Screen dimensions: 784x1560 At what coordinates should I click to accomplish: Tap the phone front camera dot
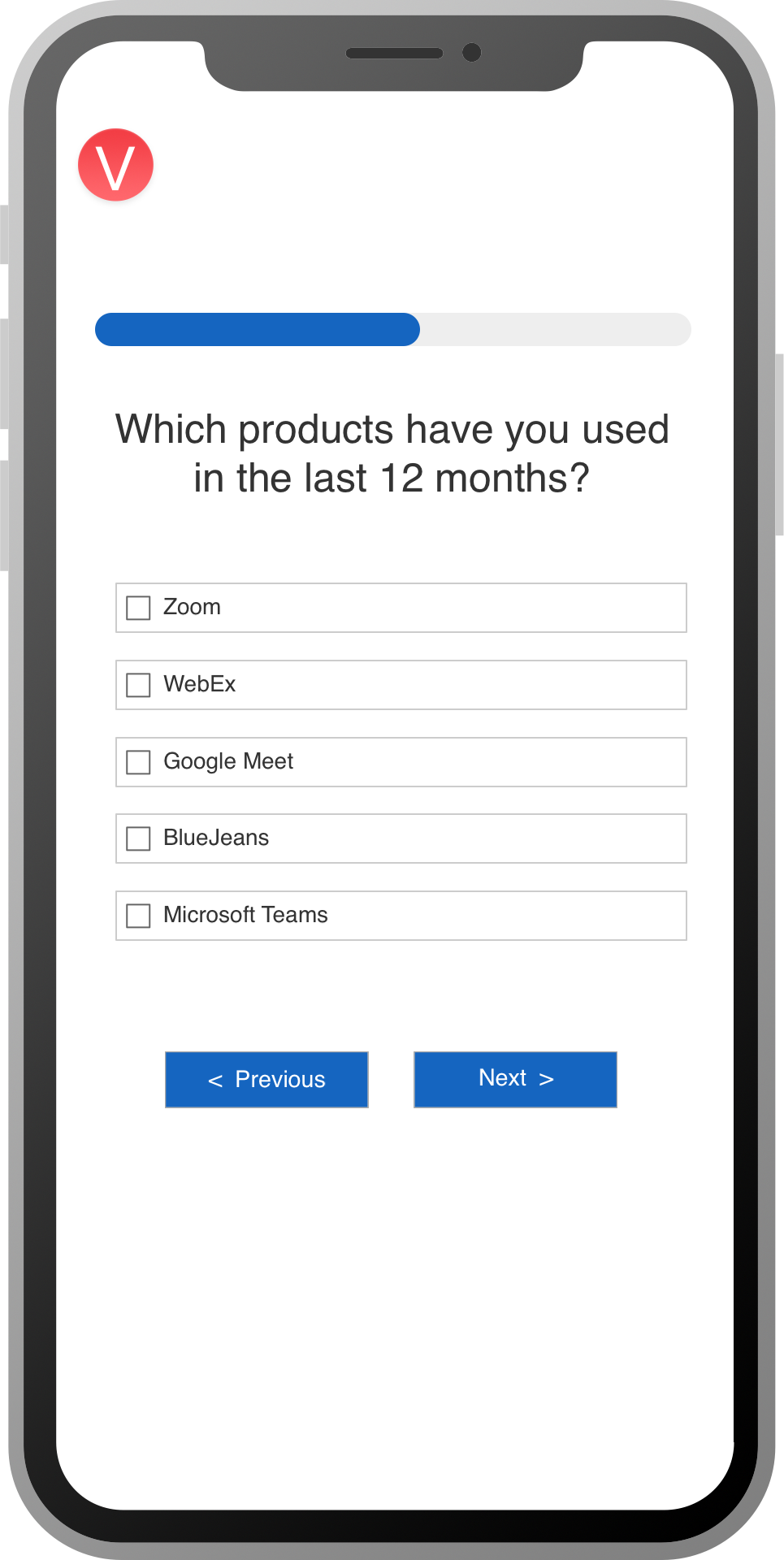click(x=471, y=53)
